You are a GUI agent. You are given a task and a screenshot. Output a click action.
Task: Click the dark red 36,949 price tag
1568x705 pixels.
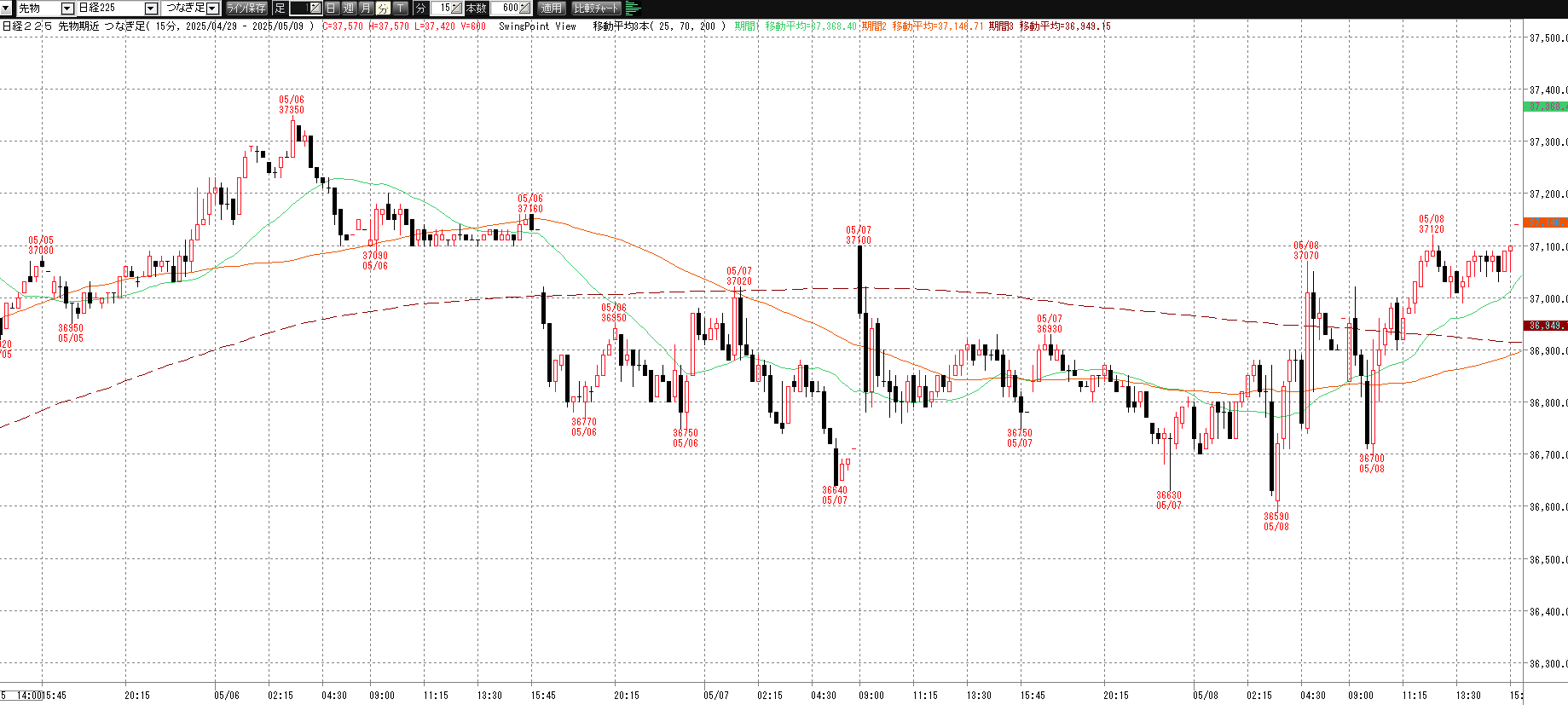click(1545, 326)
